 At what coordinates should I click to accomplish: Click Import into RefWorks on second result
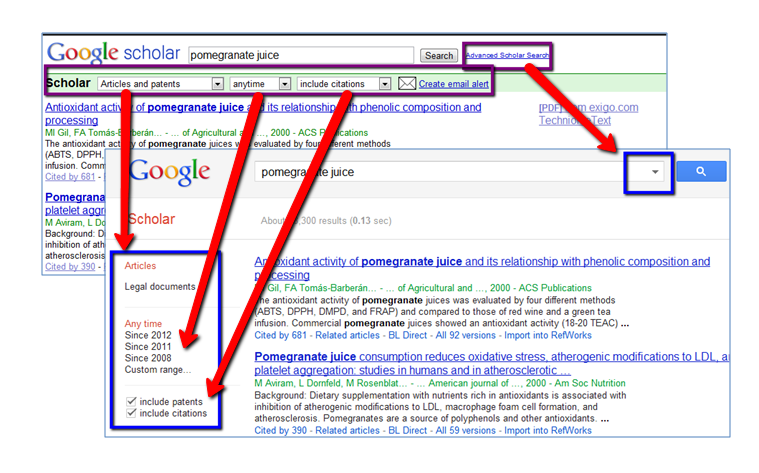click(548, 430)
